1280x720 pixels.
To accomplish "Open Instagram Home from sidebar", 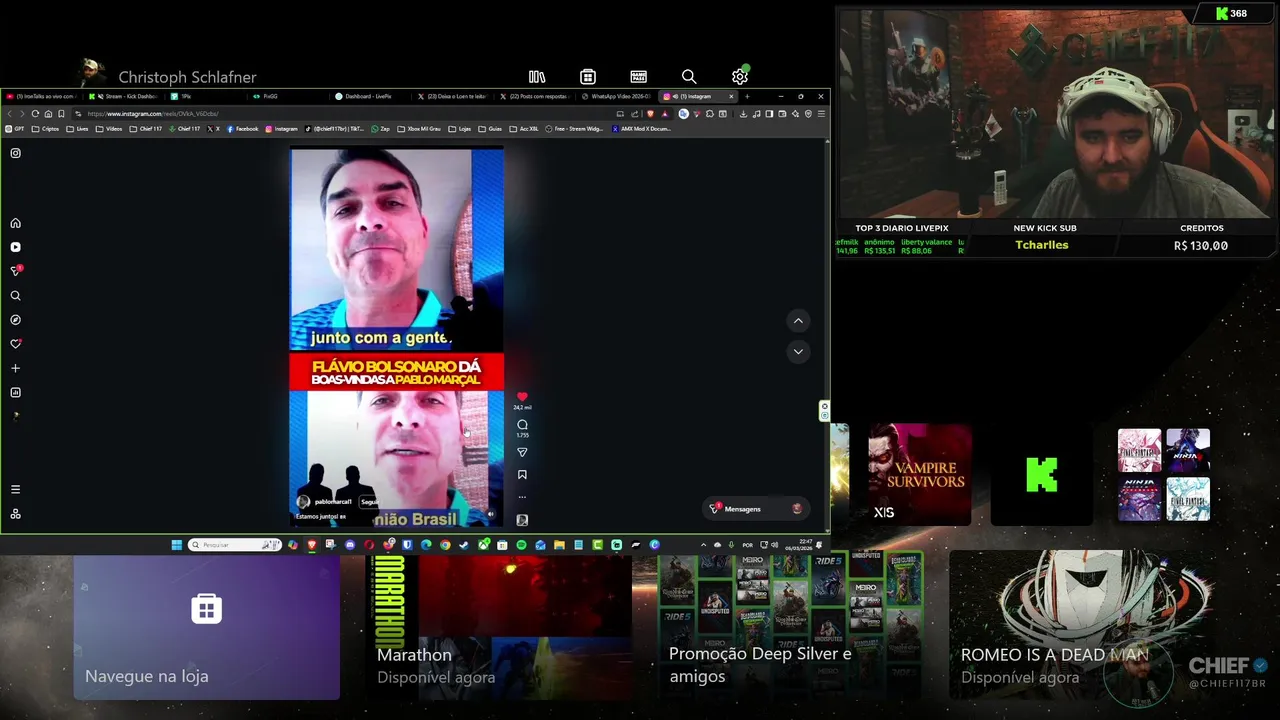I will 15,223.
